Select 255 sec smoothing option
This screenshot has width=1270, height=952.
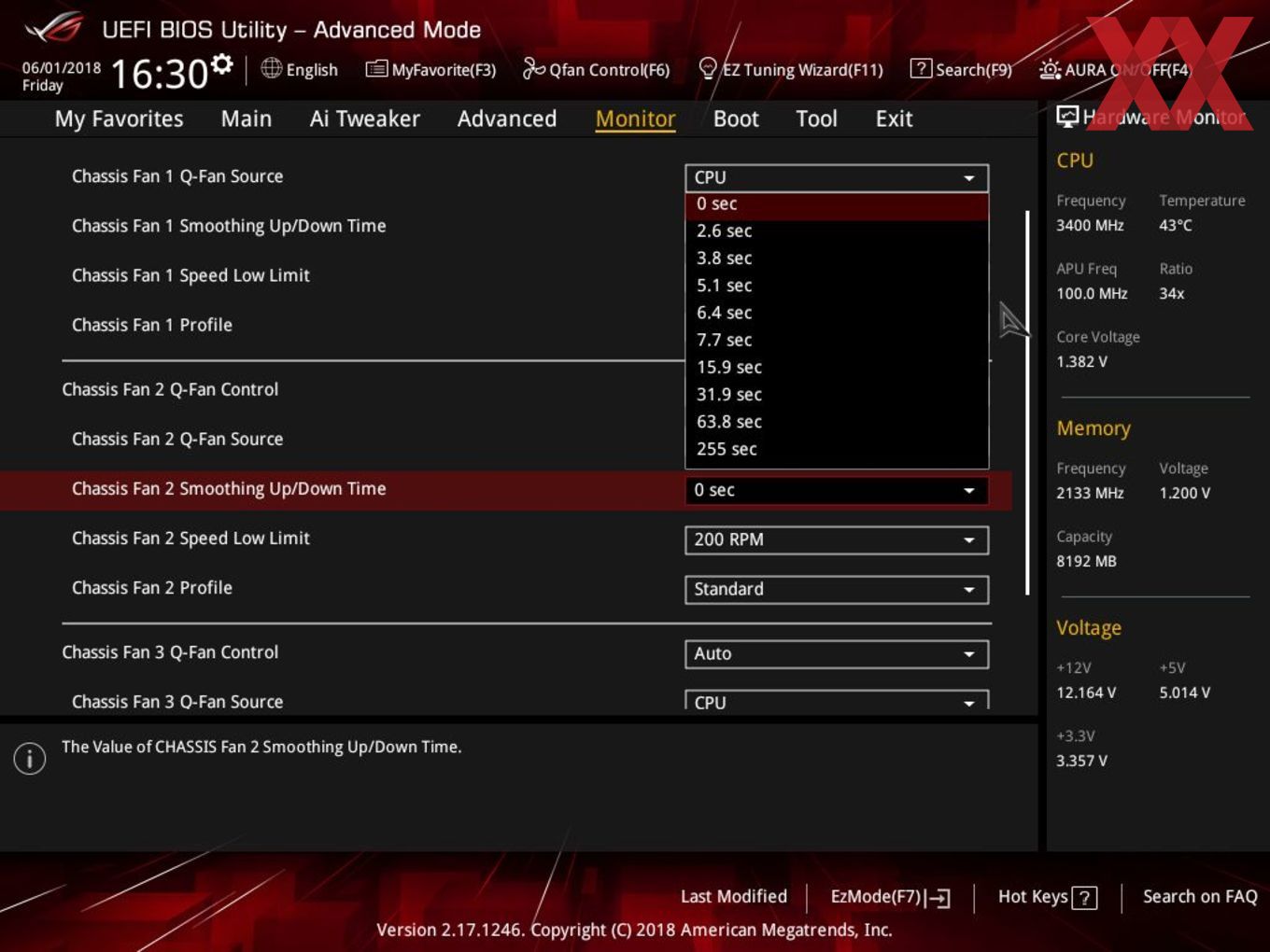837,449
